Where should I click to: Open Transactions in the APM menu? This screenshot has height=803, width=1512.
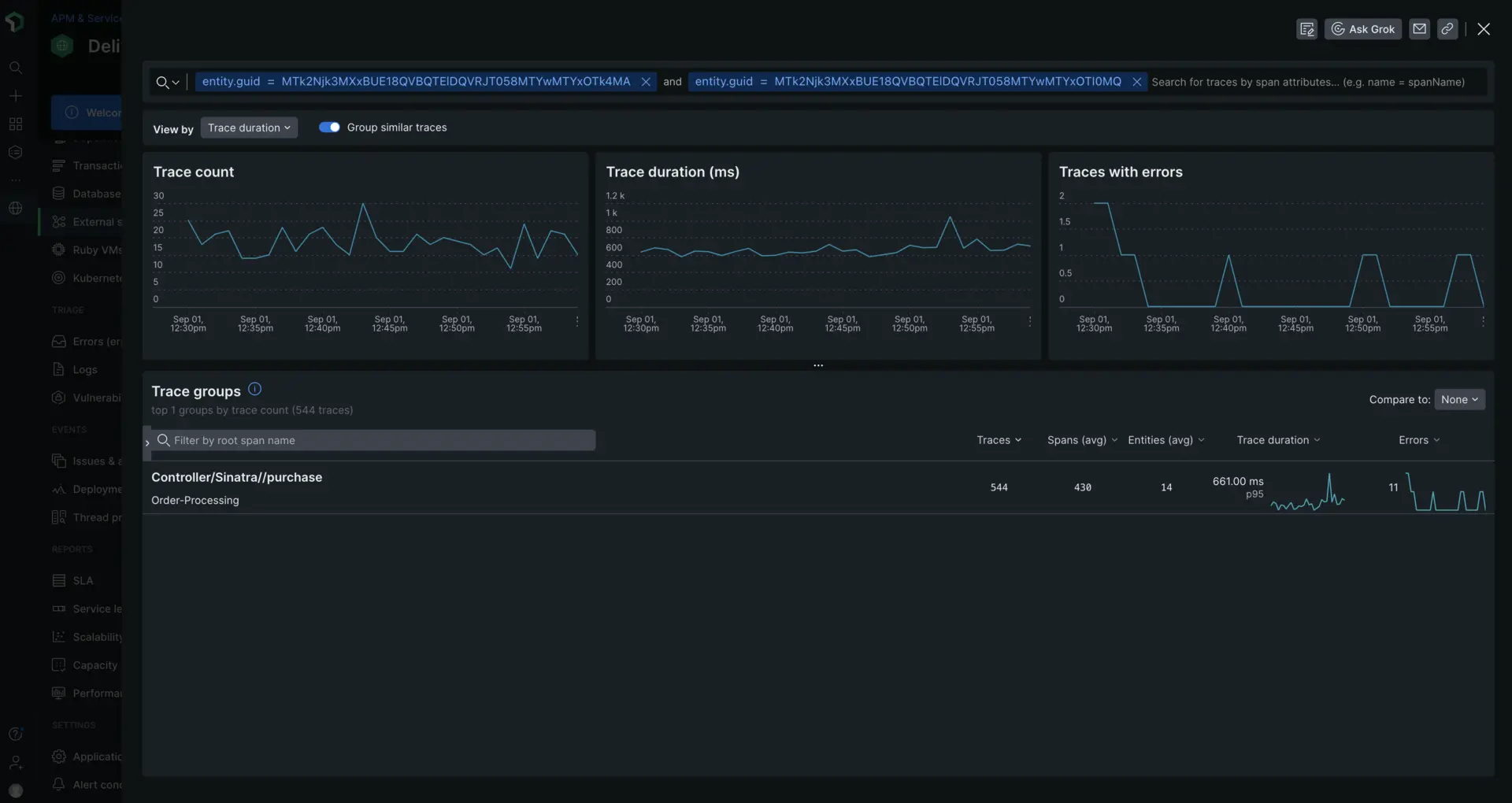click(86, 165)
